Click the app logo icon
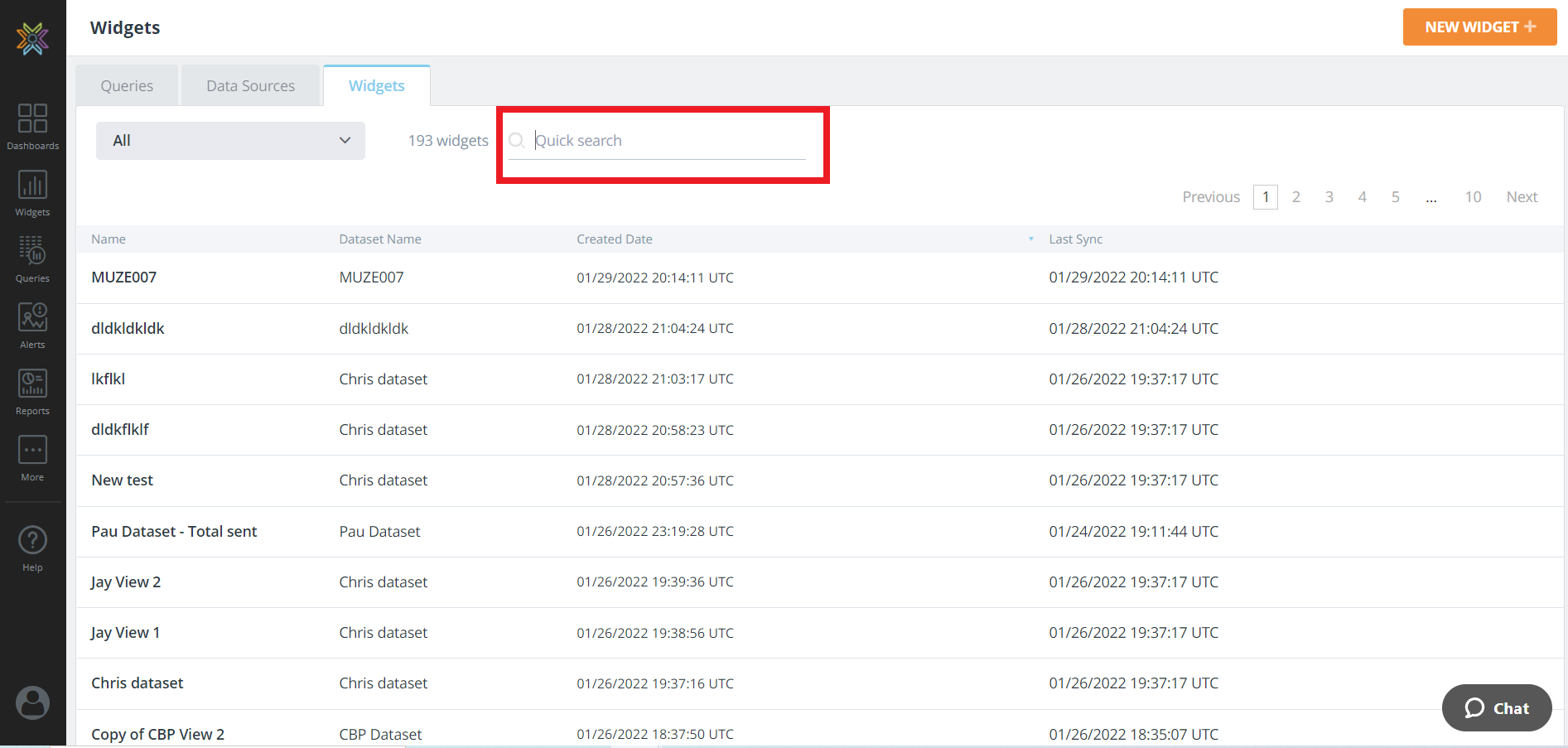Image resolution: width=1568 pixels, height=748 pixels. point(32,38)
